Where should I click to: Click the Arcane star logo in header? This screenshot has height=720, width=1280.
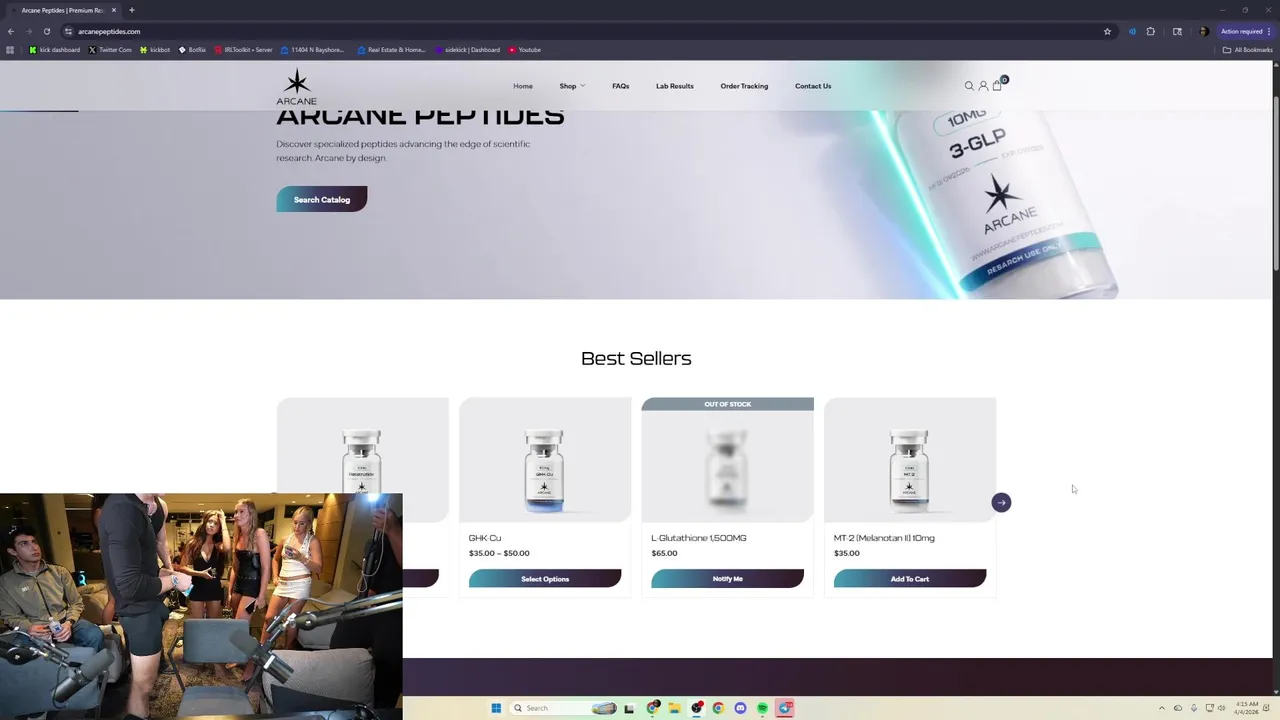(296, 86)
